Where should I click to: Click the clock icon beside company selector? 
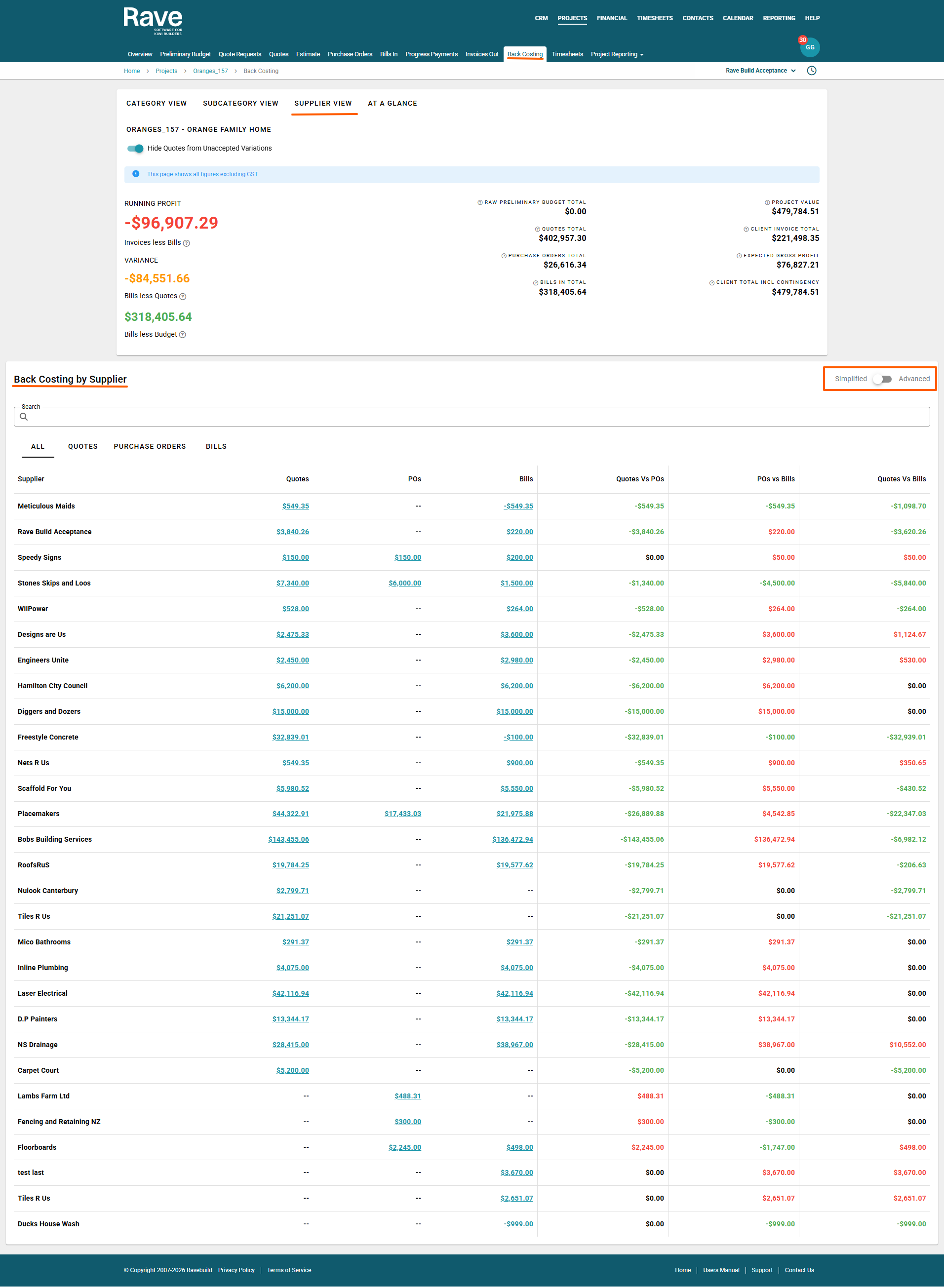click(x=811, y=71)
